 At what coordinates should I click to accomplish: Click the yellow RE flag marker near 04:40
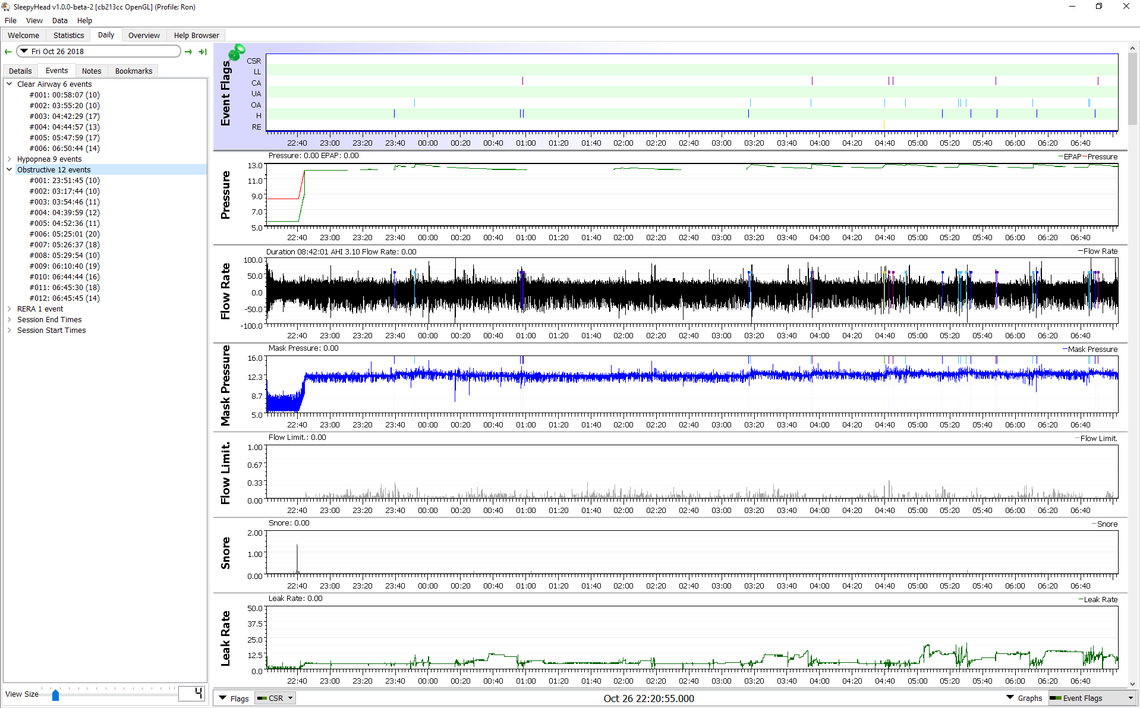(884, 125)
